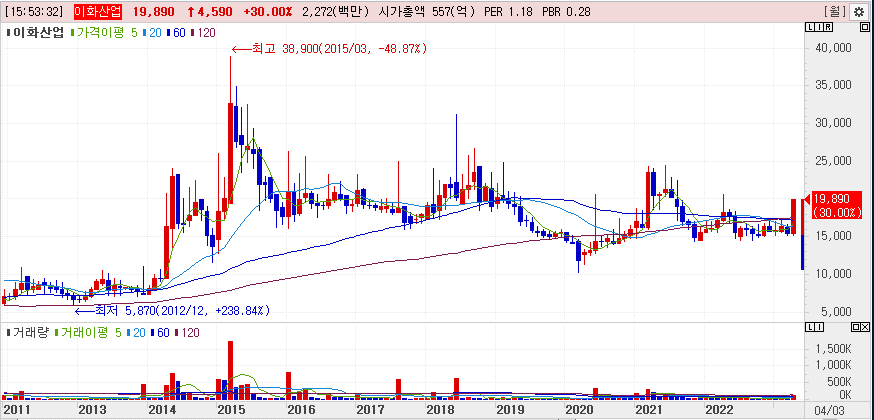The image size is (874, 420).
Task: Click the 1,000K volume axis label
Action: pos(832,364)
